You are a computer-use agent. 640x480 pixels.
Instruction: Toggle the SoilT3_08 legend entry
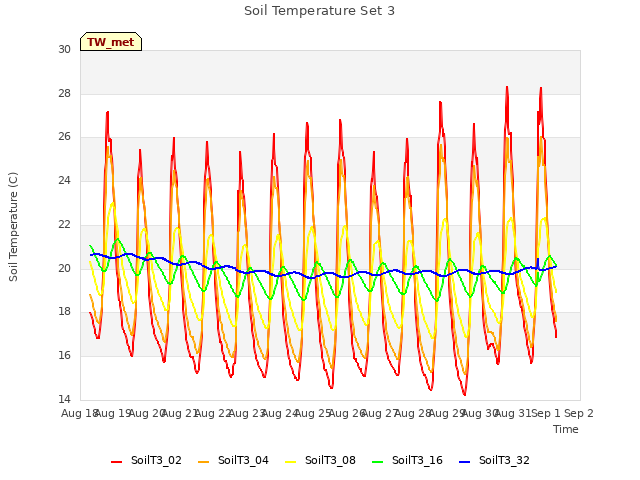click(x=320, y=460)
